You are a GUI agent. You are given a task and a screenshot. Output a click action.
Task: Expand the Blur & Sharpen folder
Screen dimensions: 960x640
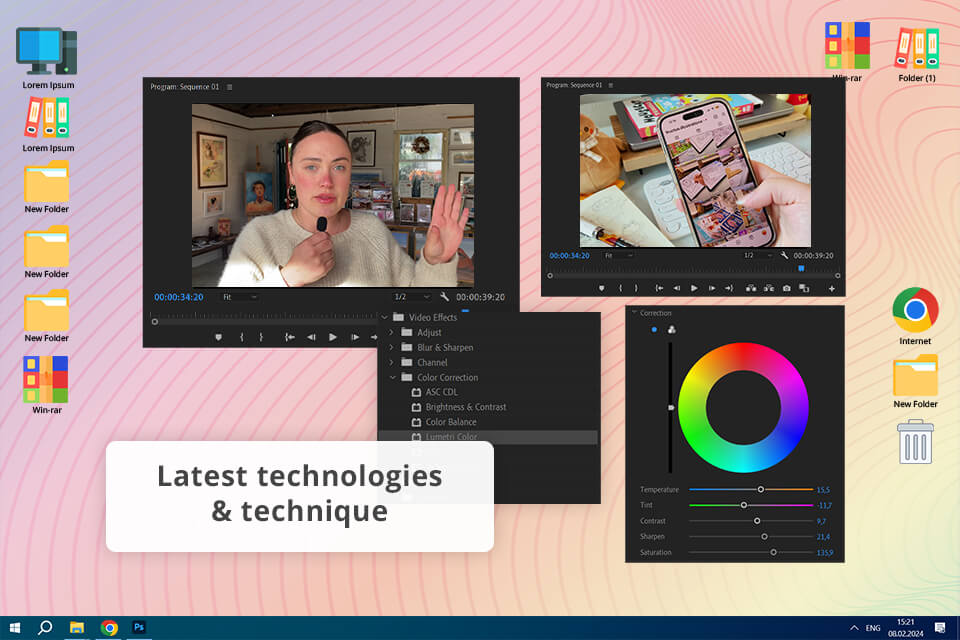(x=392, y=347)
